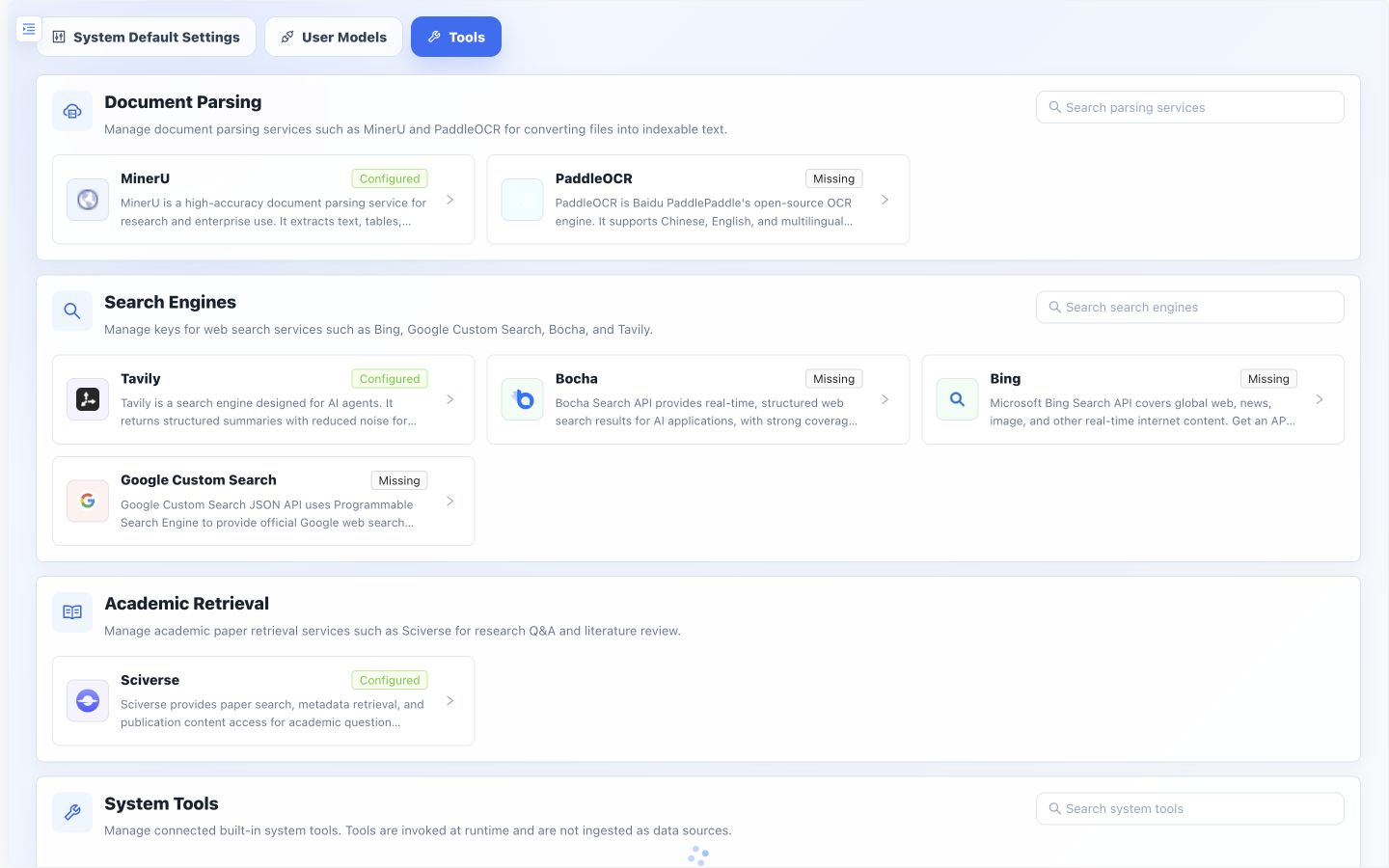Expand the Bing card chevron
The width and height of the screenshot is (1389, 868).
[1320, 399]
